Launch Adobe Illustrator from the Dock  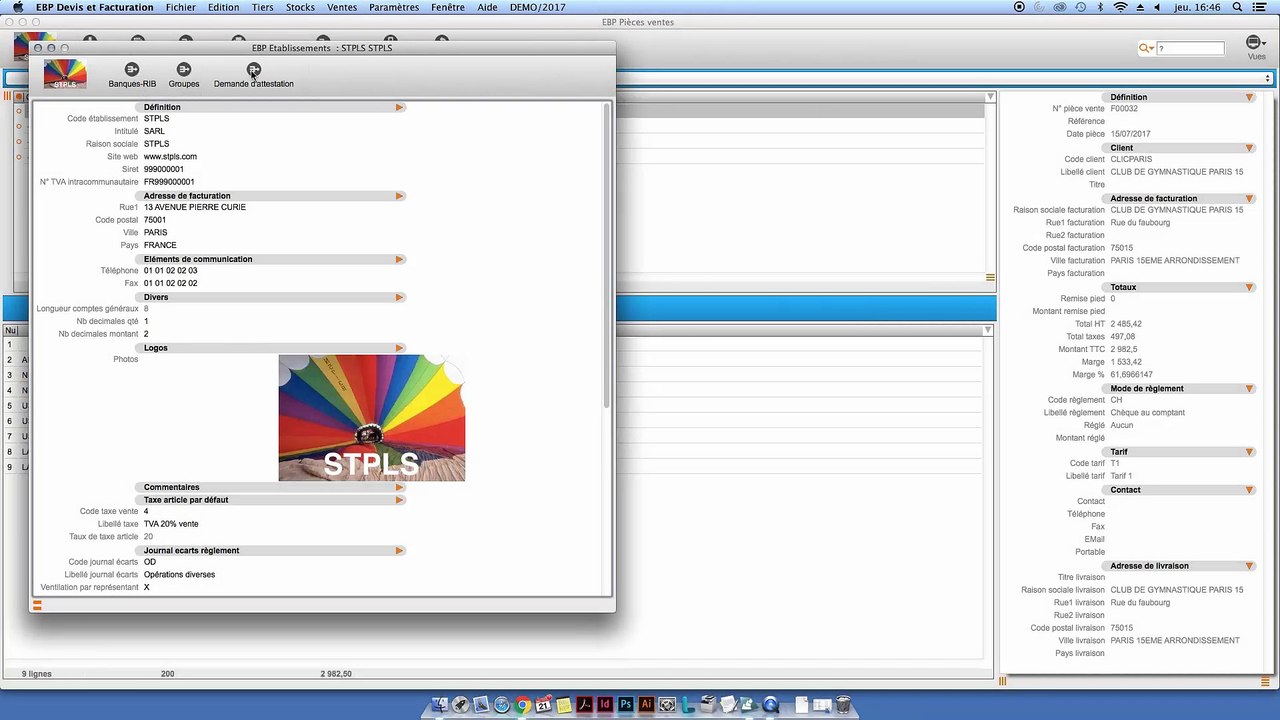647,705
